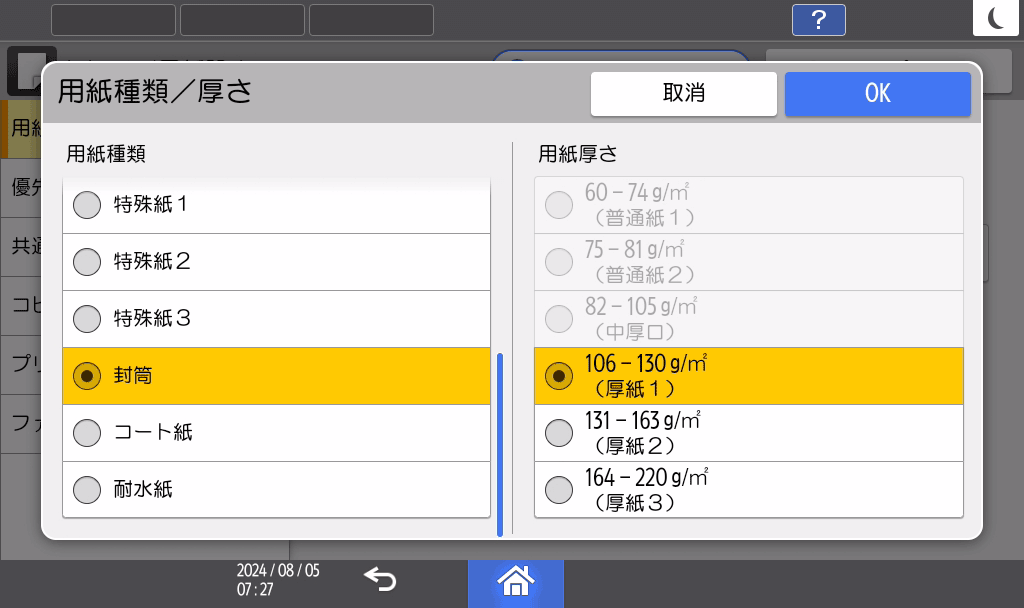1024x608 pixels.
Task: Click the middle blank top bar button
Action: tap(242, 20)
